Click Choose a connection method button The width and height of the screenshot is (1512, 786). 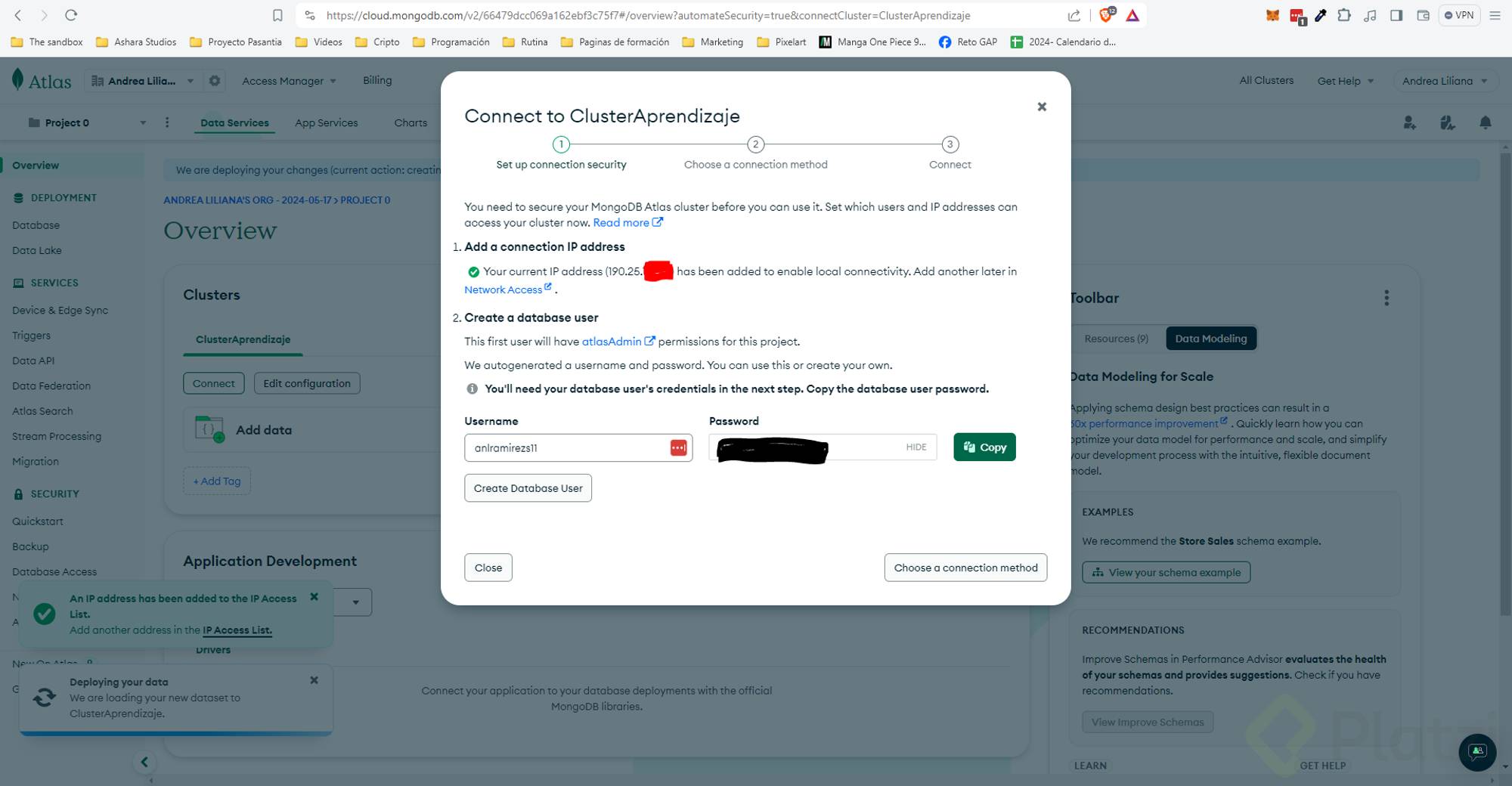click(x=965, y=568)
